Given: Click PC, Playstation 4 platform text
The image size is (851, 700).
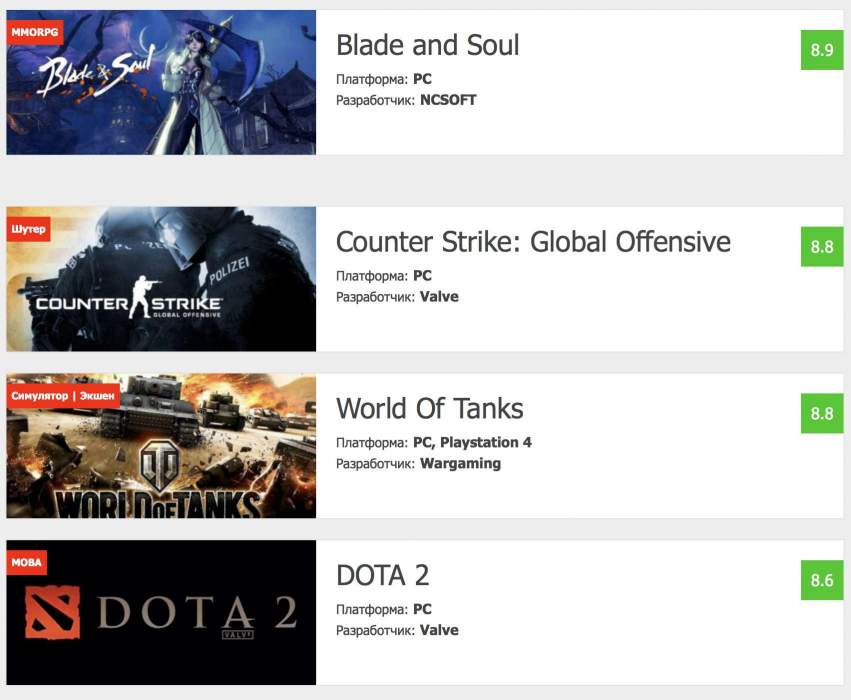Looking at the screenshot, I should coord(472,442).
